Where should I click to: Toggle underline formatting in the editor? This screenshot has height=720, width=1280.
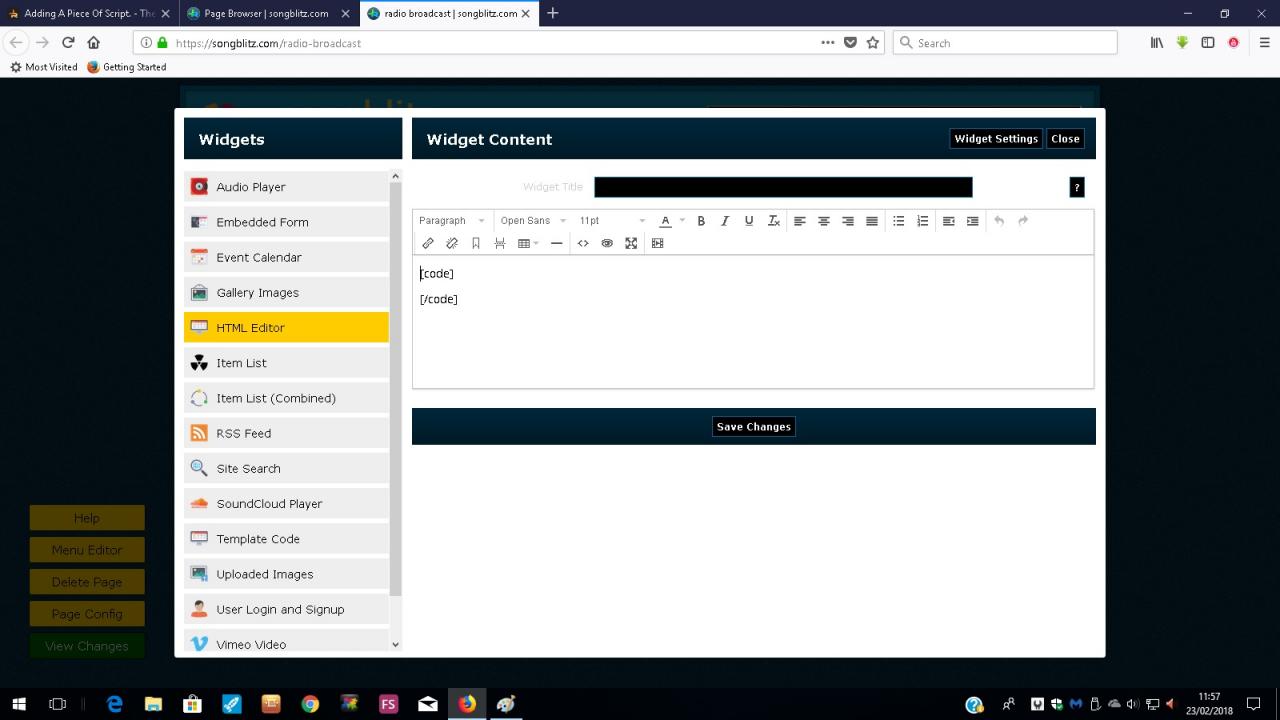749,221
